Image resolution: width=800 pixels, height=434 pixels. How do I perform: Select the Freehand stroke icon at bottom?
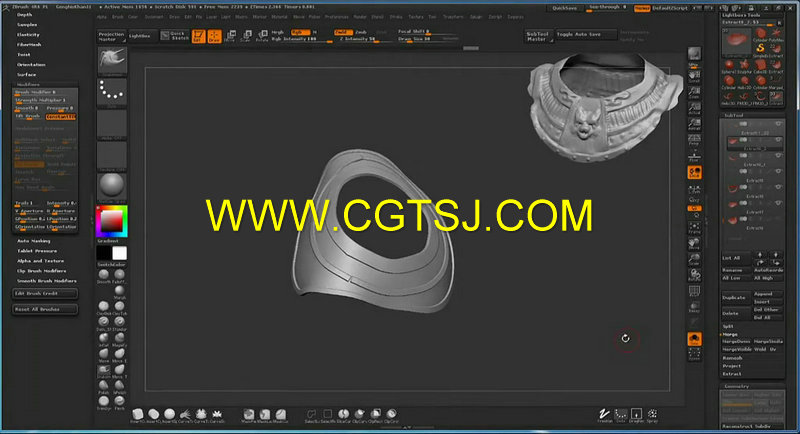tap(605, 415)
